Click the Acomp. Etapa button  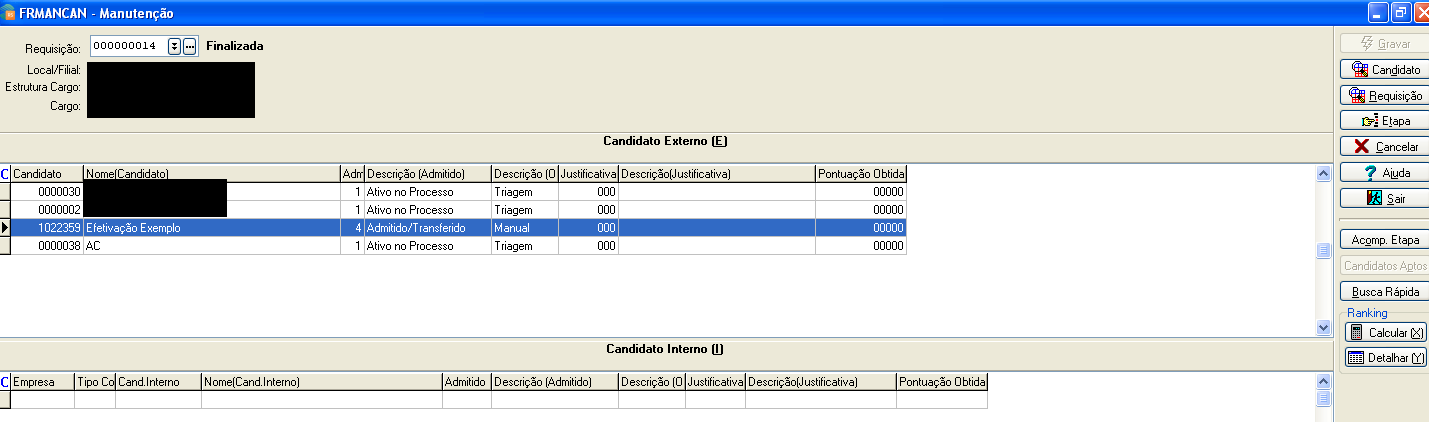pos(1385,240)
